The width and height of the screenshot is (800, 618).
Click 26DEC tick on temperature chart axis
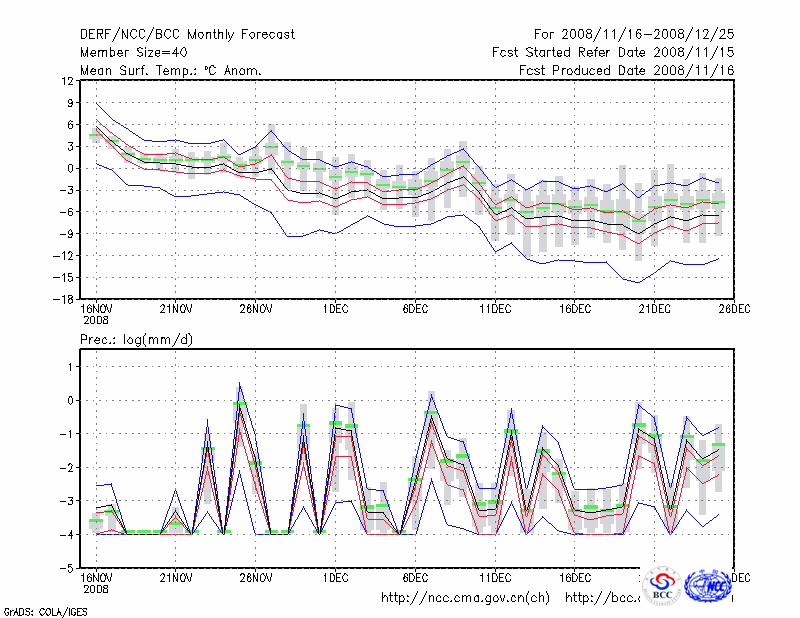point(735,310)
